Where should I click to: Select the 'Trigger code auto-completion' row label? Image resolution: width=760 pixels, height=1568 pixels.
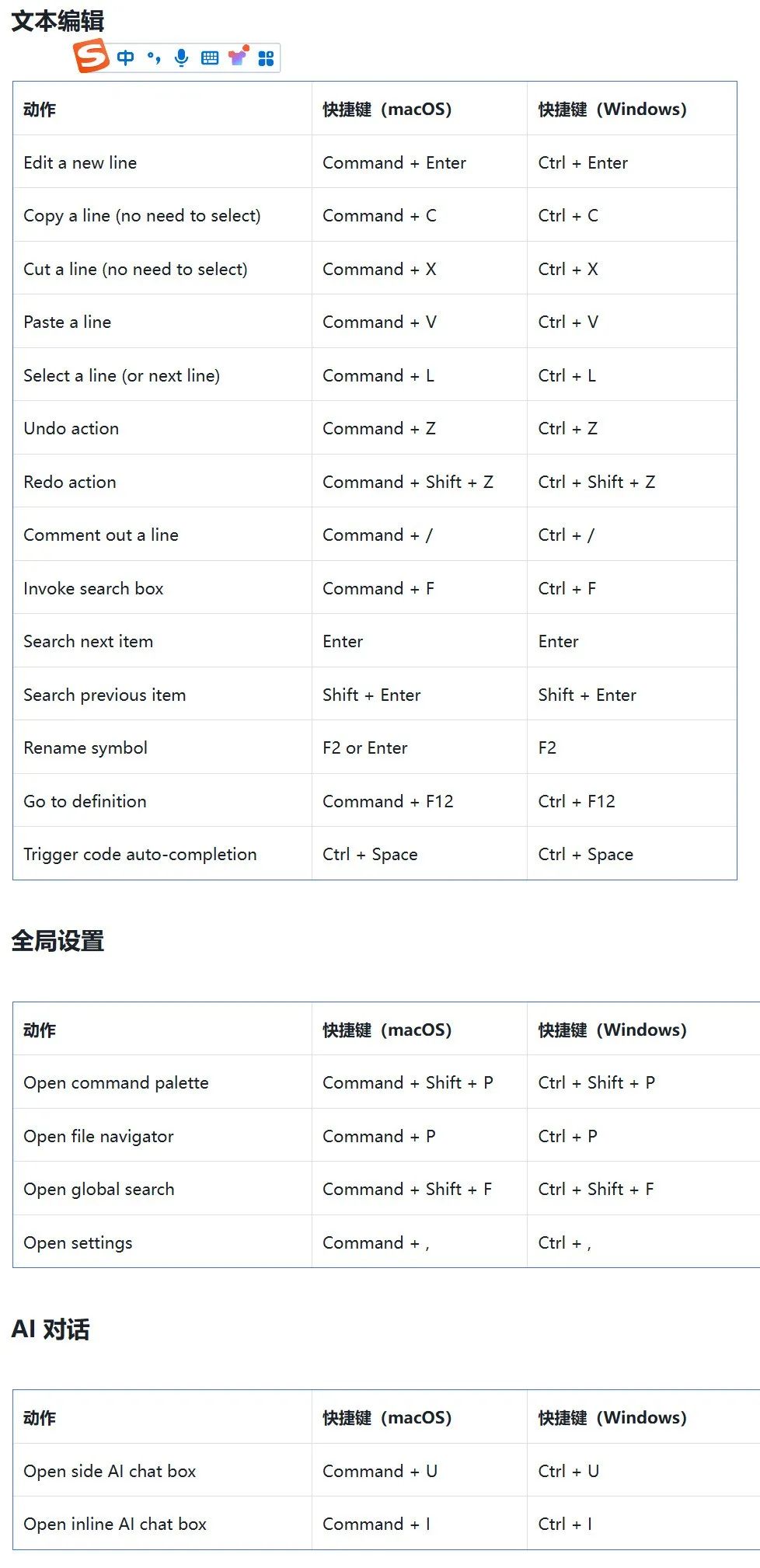pyautogui.click(x=140, y=855)
